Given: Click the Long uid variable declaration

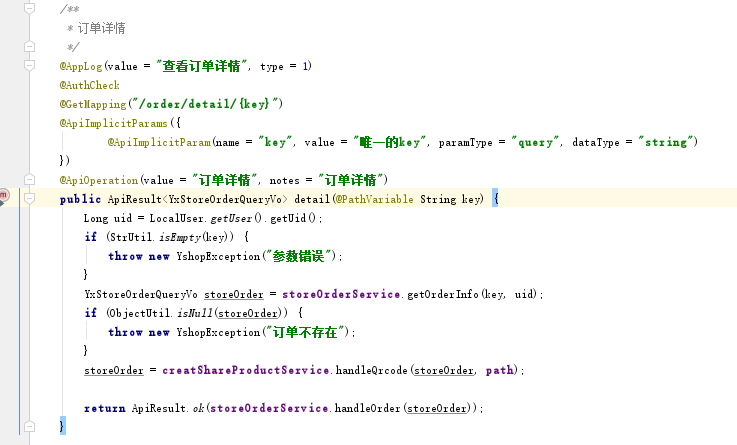Looking at the screenshot, I should 108,218.
